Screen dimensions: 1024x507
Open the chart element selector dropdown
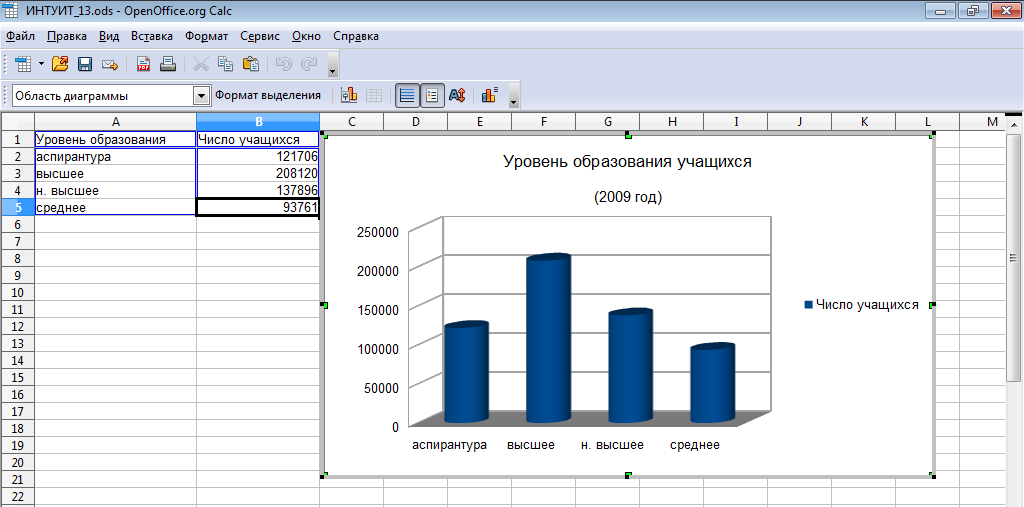click(x=202, y=95)
